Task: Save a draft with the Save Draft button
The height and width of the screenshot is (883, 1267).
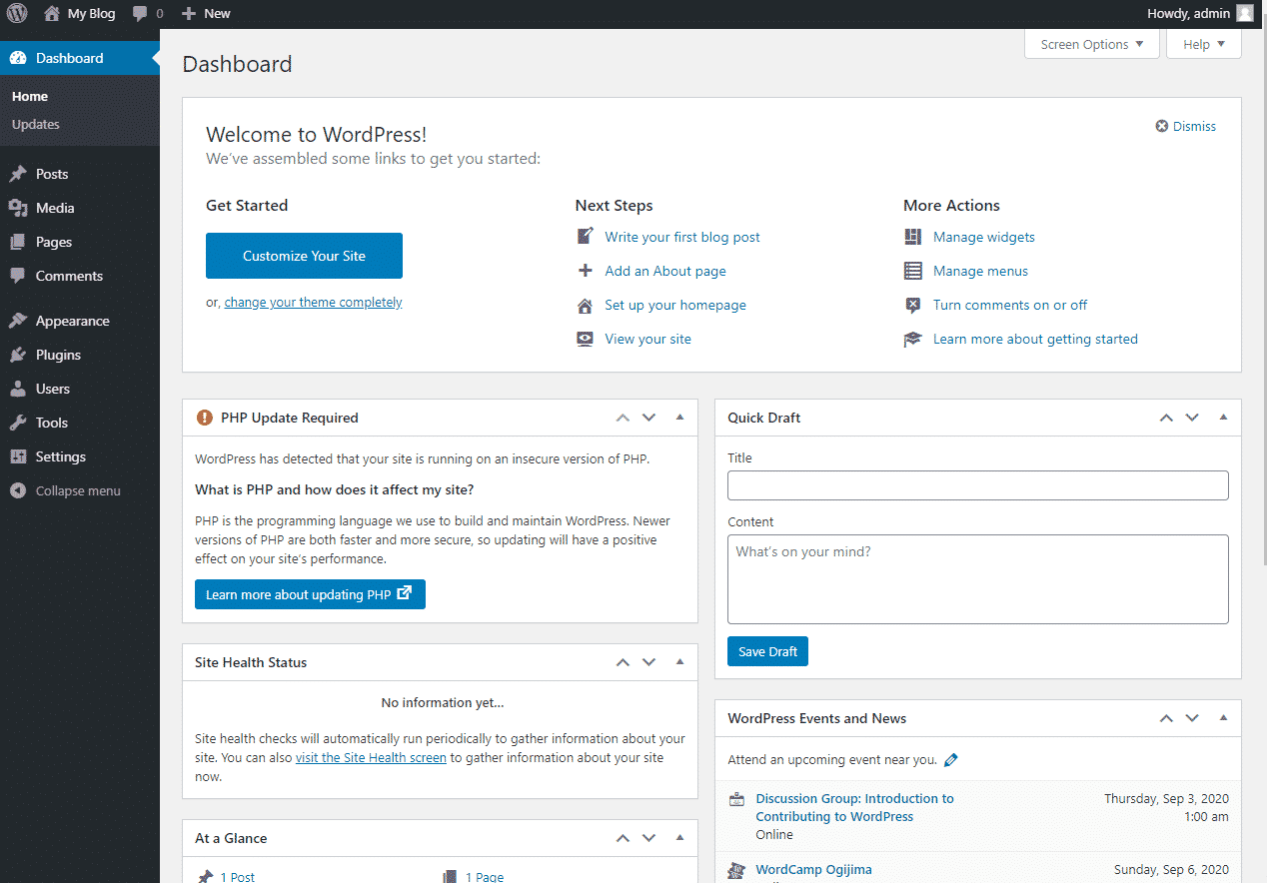Action: [x=767, y=651]
